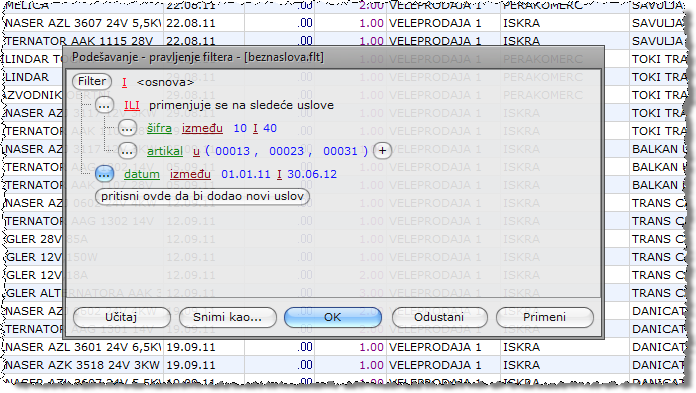Edit the value 00013 in artikal list
Screen dimensions: 696x393
(233, 151)
